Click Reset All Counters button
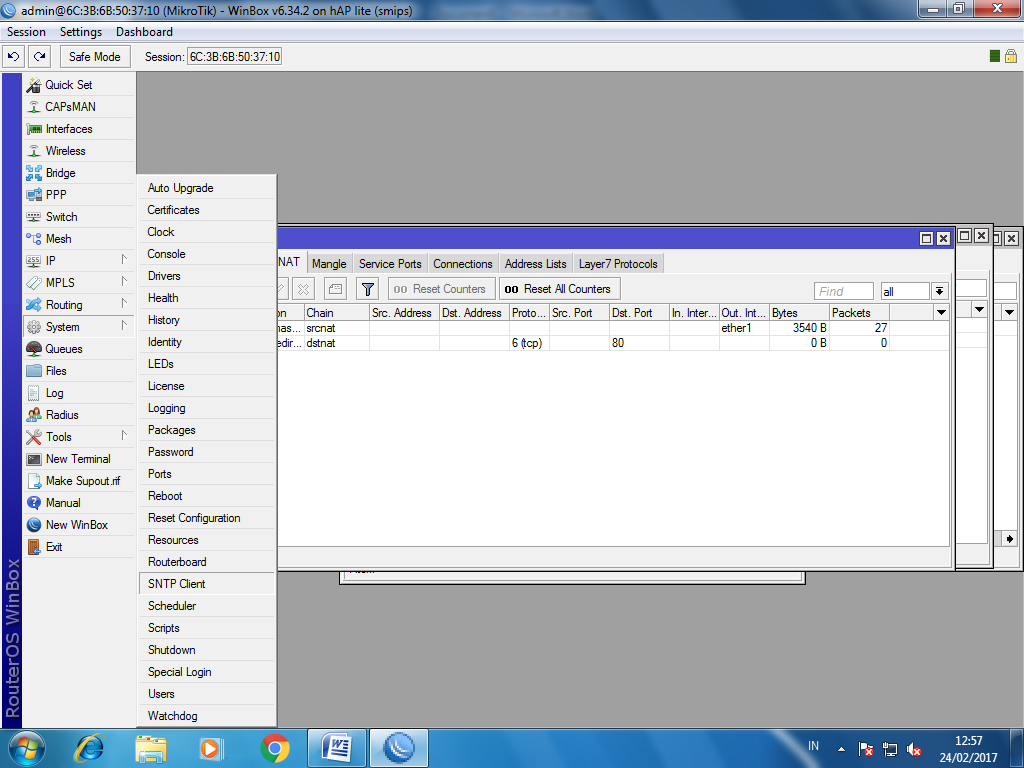 click(560, 289)
